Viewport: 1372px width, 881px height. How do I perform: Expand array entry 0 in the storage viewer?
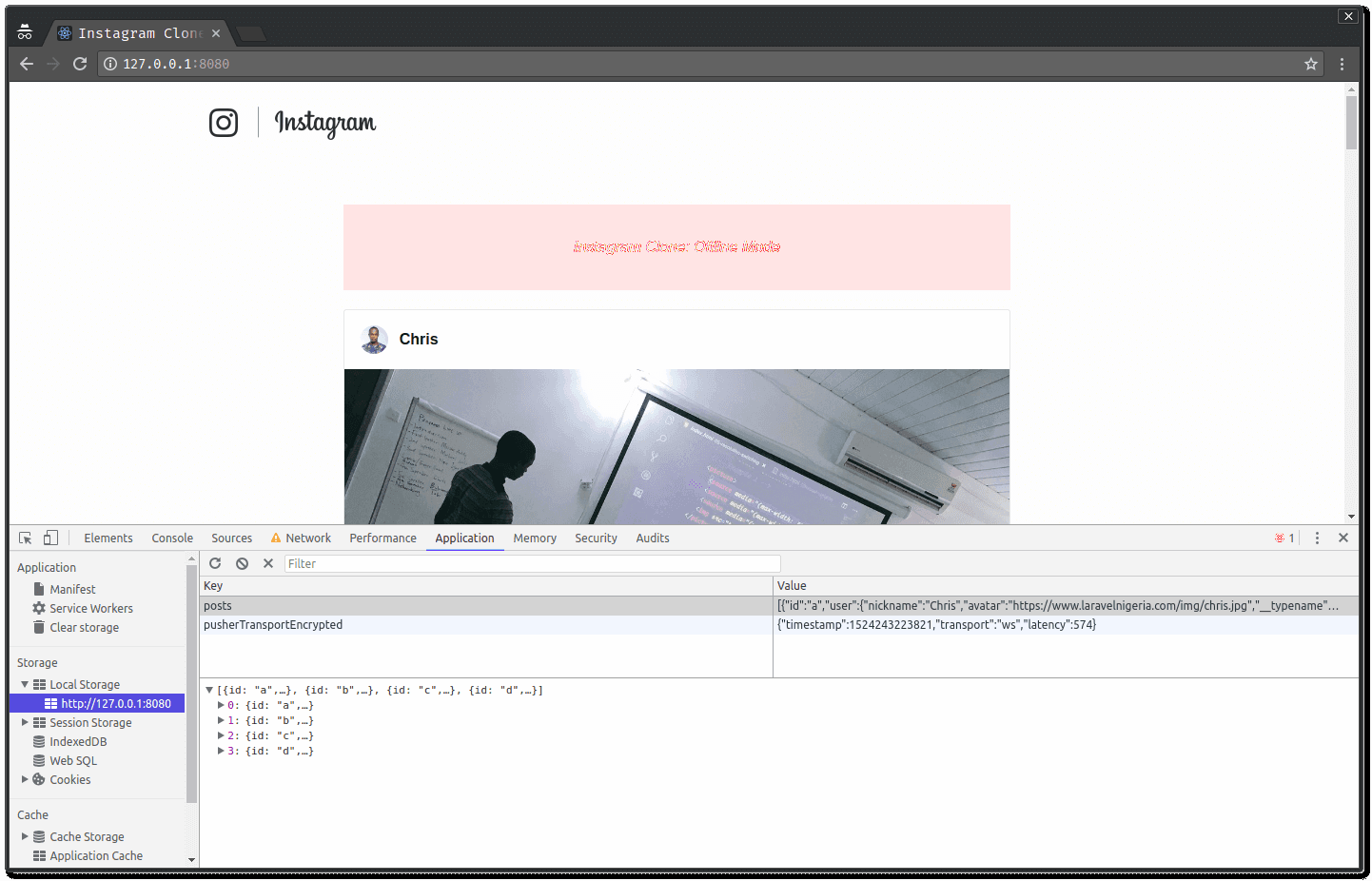(x=221, y=704)
